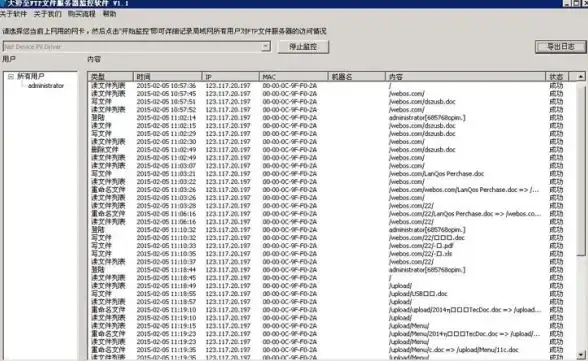Open the 帮助 menu

click(x=109, y=14)
